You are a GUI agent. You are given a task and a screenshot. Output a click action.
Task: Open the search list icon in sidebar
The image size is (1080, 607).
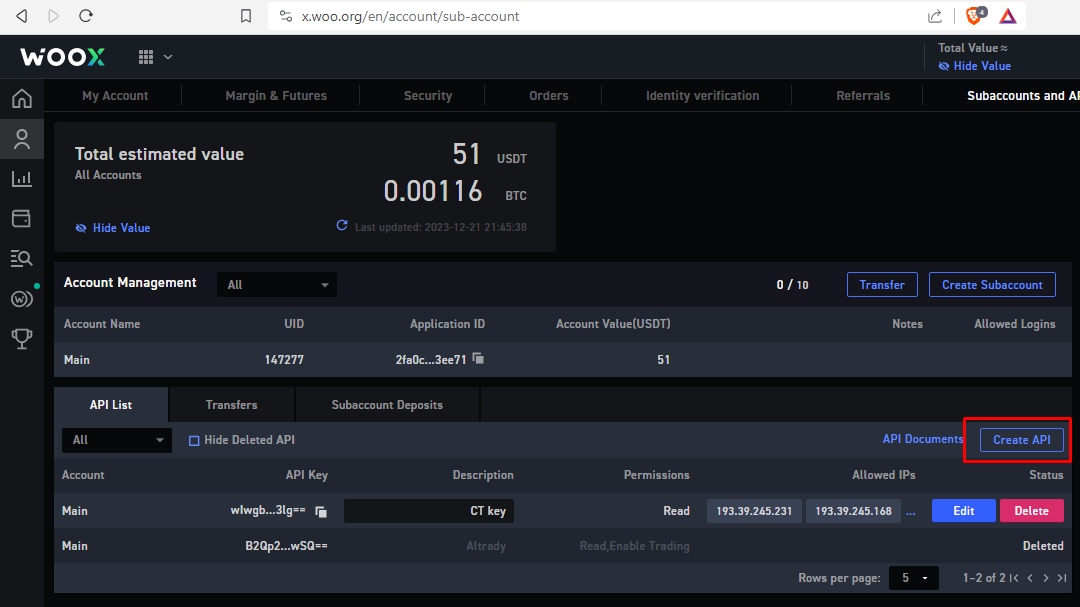coord(22,258)
